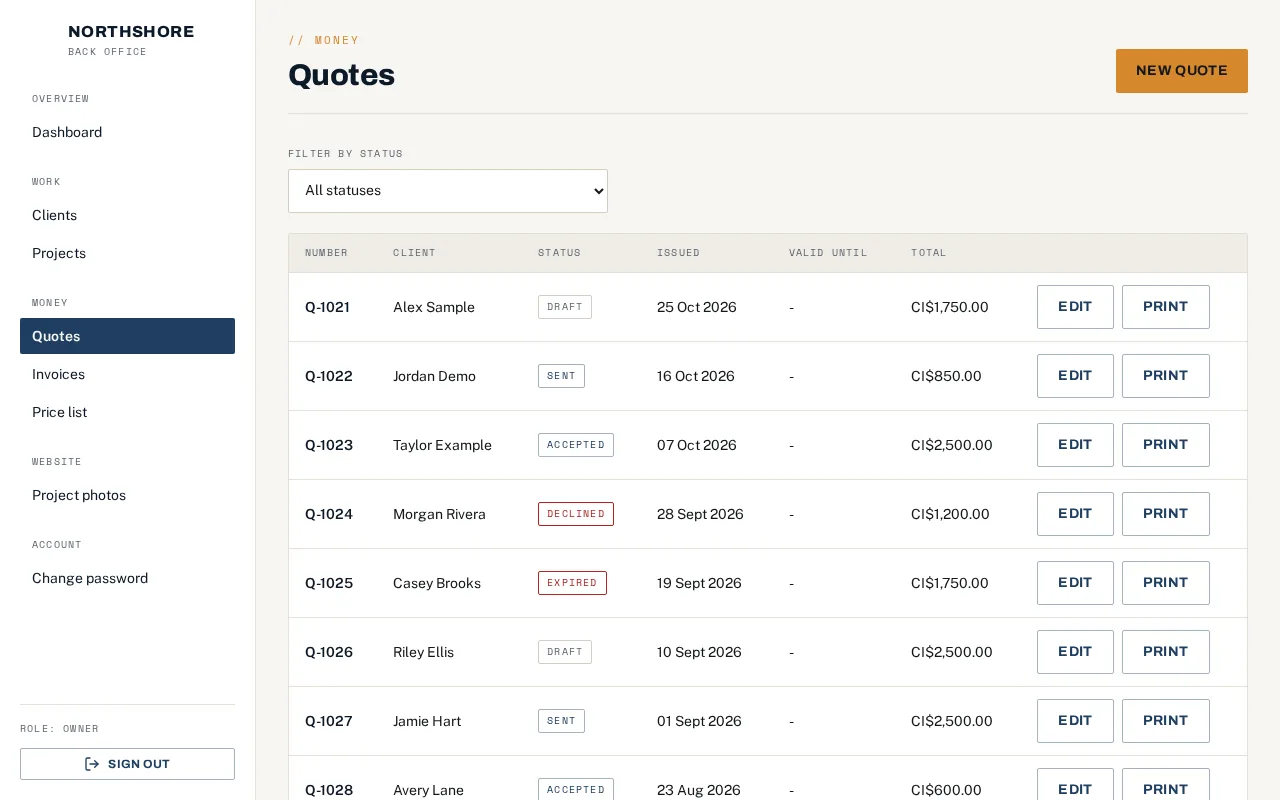Click the Client column header

[414, 253]
